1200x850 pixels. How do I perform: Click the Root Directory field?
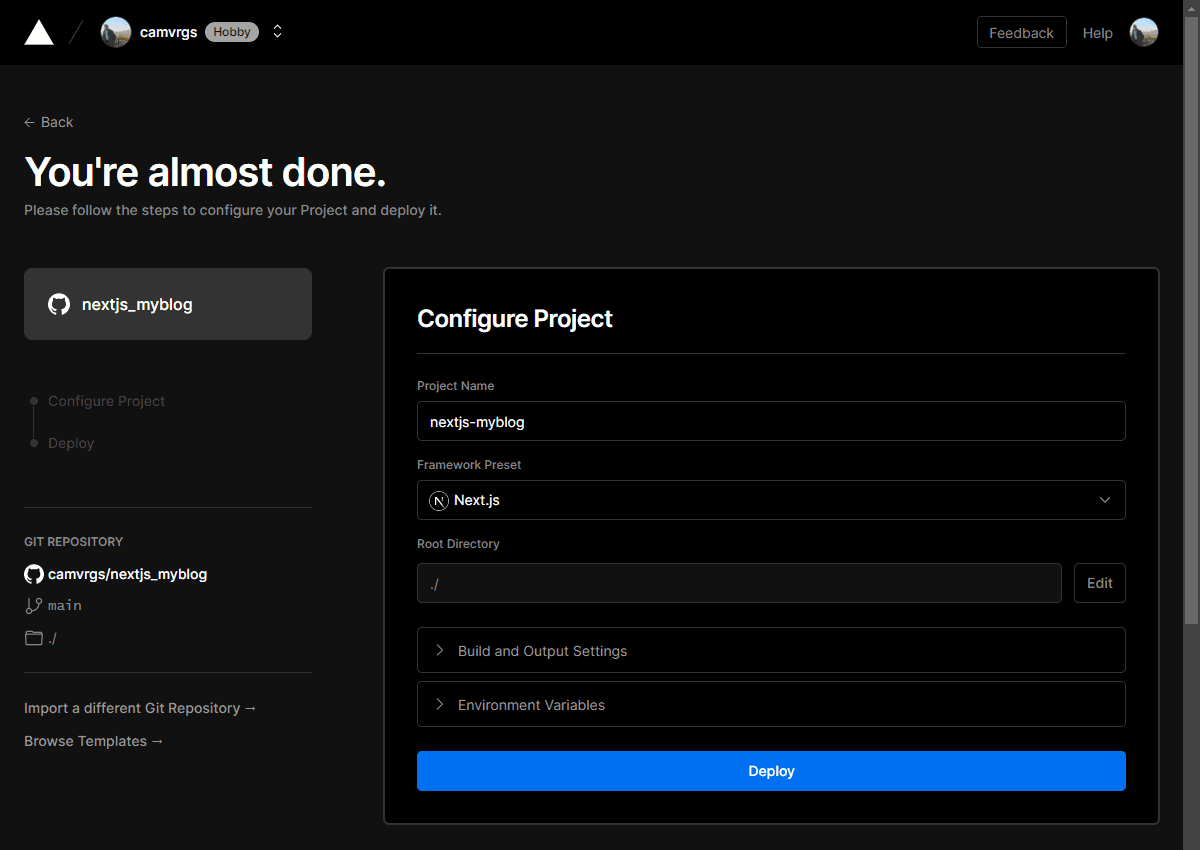point(739,583)
